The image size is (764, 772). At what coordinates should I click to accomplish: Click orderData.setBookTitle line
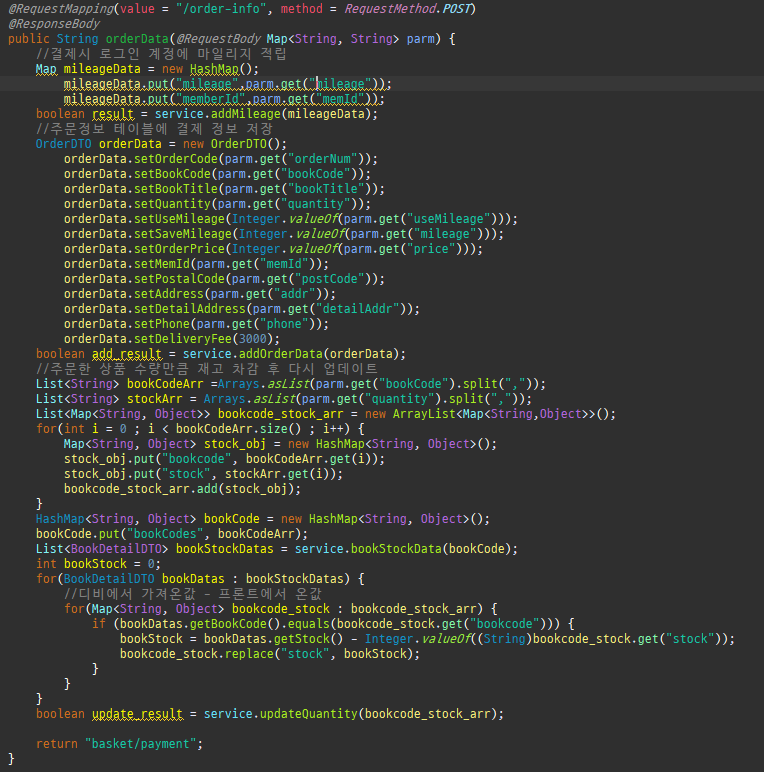tap(224, 189)
